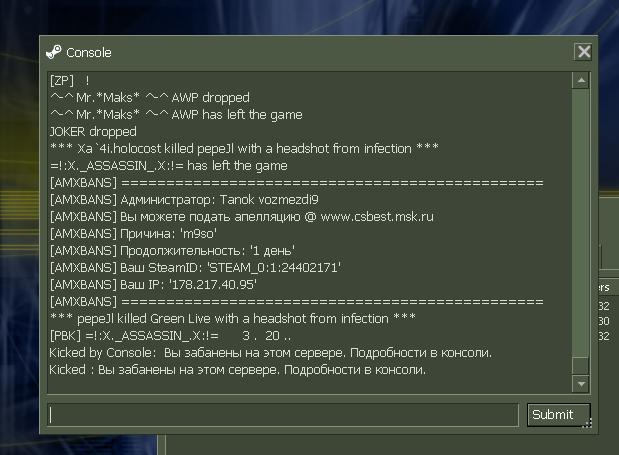Image resolution: width=619 pixels, height=455 pixels.
Task: Click the '[ZP] !' first console line
Action: (x=70, y=81)
